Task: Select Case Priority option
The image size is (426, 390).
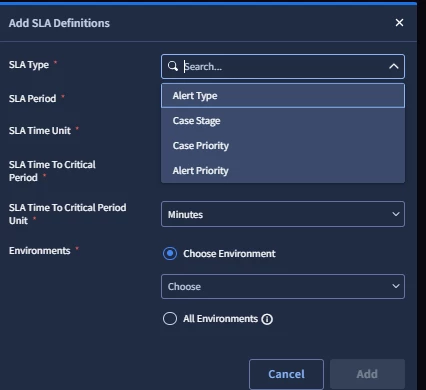Action: pos(283,146)
